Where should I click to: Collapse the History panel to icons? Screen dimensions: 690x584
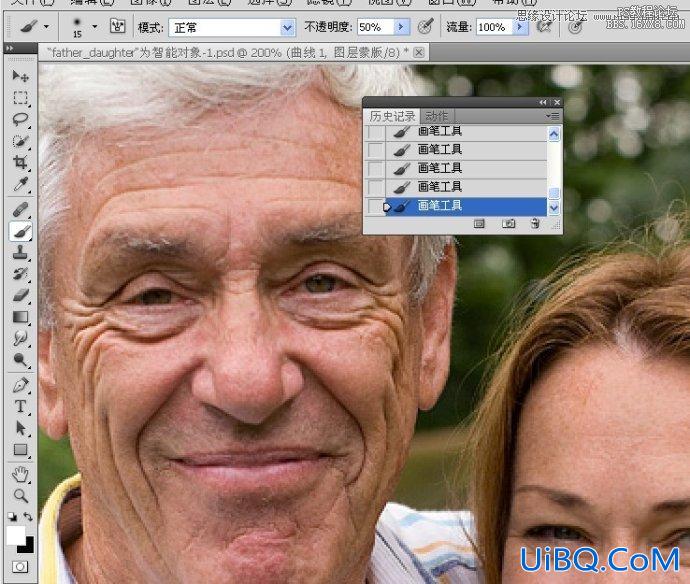click(543, 103)
